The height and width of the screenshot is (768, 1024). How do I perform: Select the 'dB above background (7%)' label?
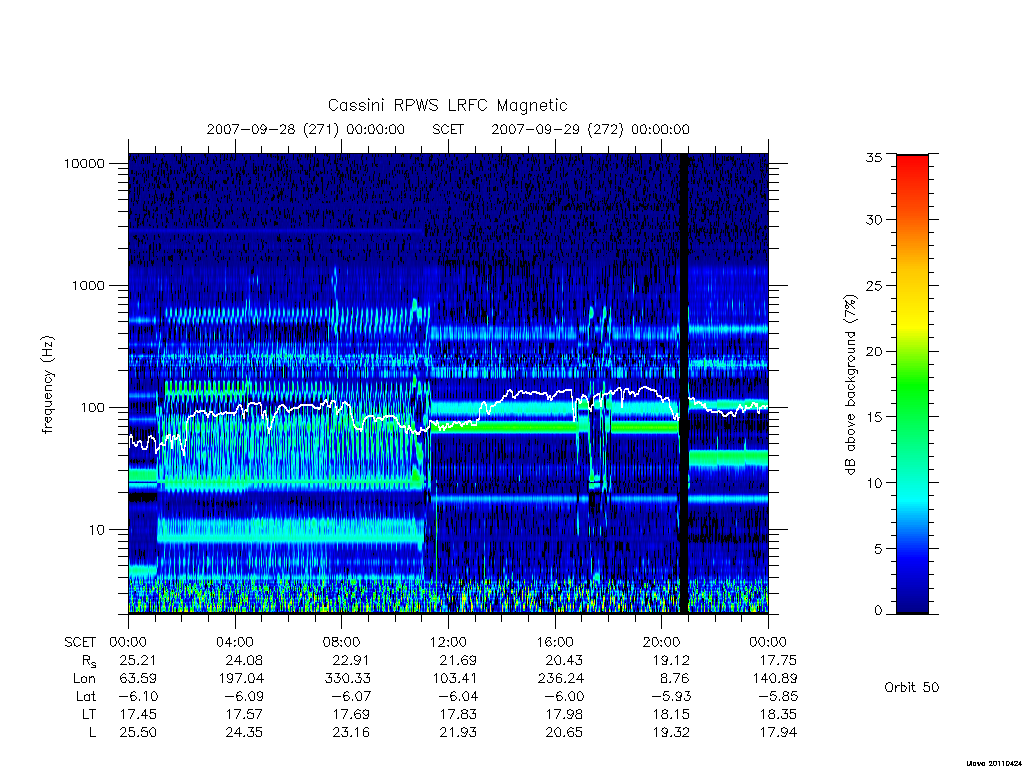[850, 384]
